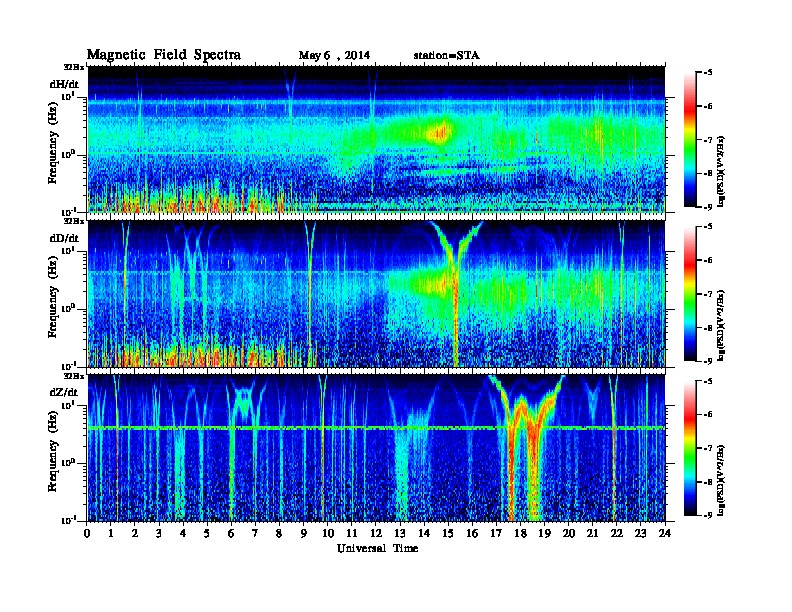Click the color bar beside the dD/dt panel
Image resolution: width=792 pixels, height=612 pixels.
[689, 294]
